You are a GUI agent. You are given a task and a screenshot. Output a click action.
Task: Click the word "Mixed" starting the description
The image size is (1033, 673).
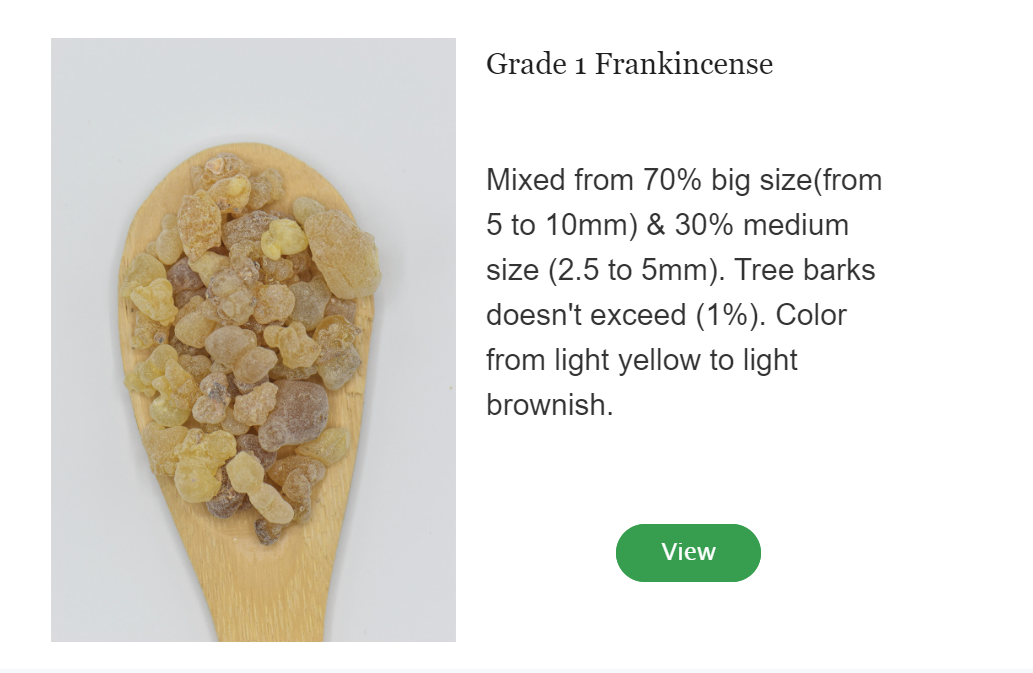point(526,180)
